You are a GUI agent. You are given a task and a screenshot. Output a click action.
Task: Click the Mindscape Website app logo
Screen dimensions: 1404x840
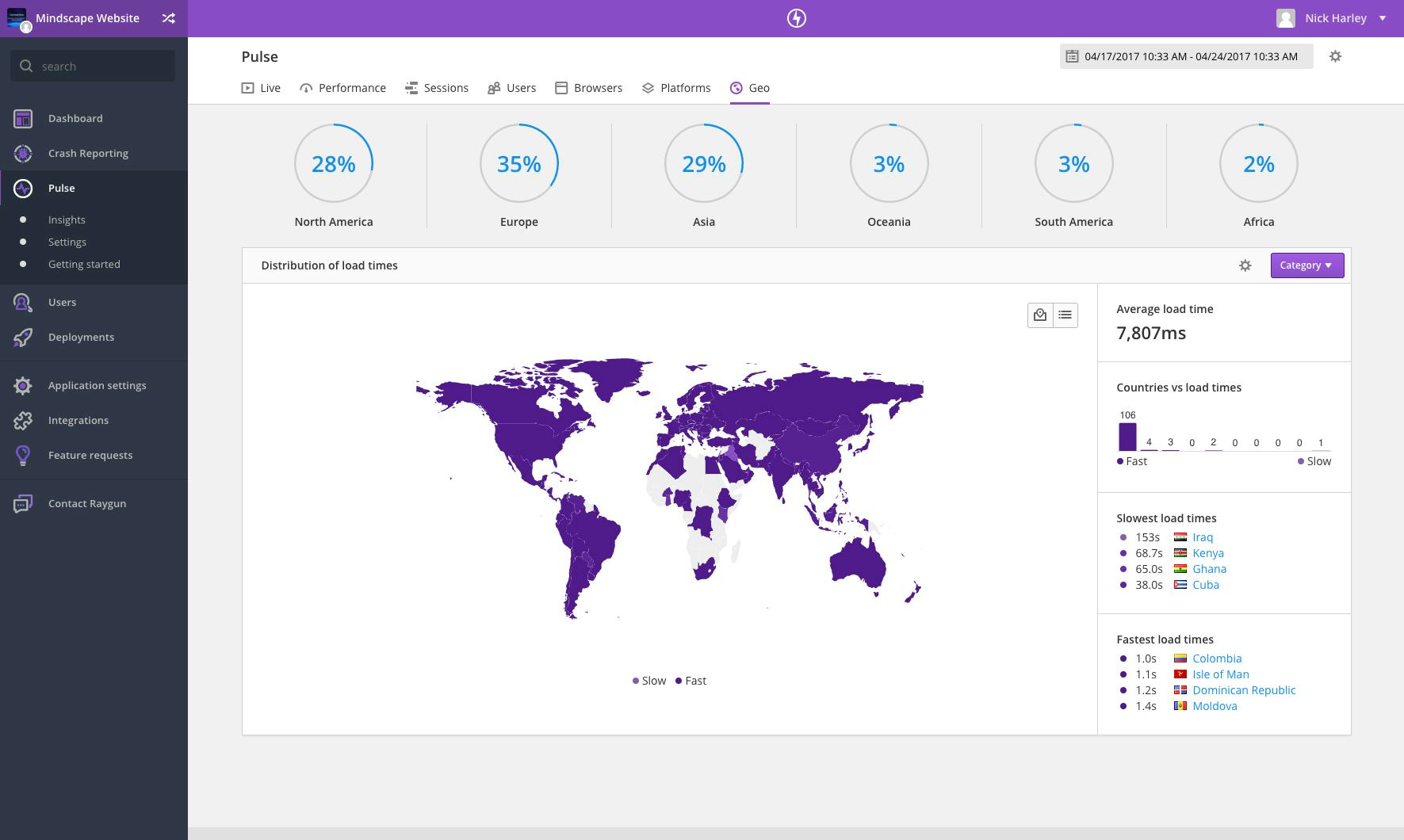coord(17,18)
